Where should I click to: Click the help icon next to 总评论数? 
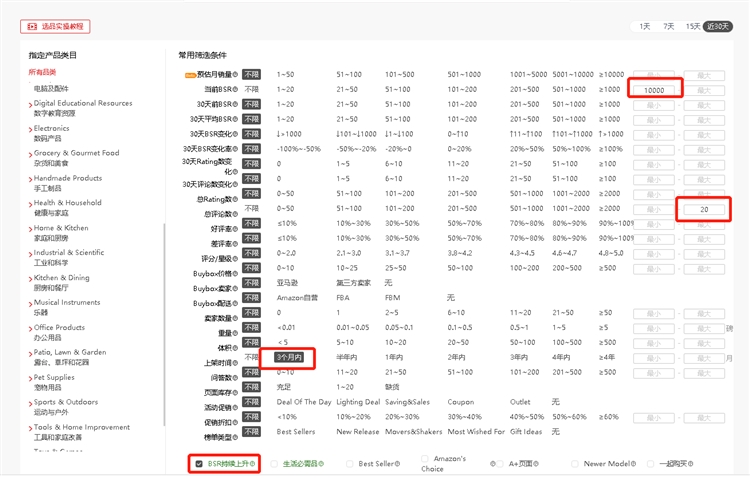[235, 214]
